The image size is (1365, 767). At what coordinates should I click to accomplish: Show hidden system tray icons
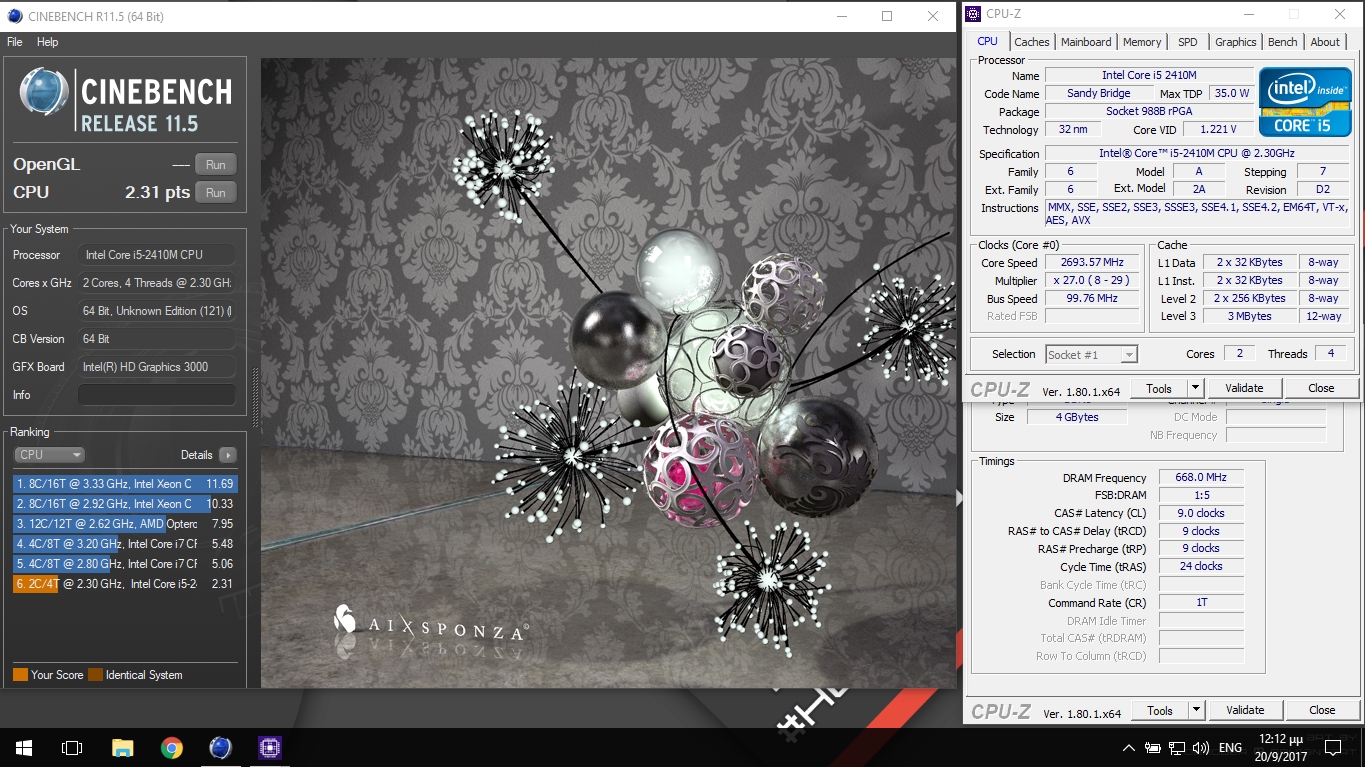coord(1129,748)
